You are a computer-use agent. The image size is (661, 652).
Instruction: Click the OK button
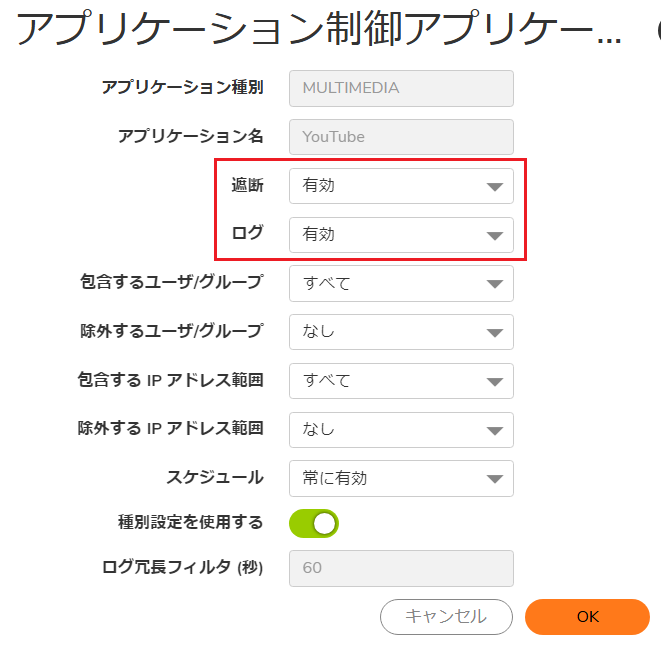pos(587,617)
